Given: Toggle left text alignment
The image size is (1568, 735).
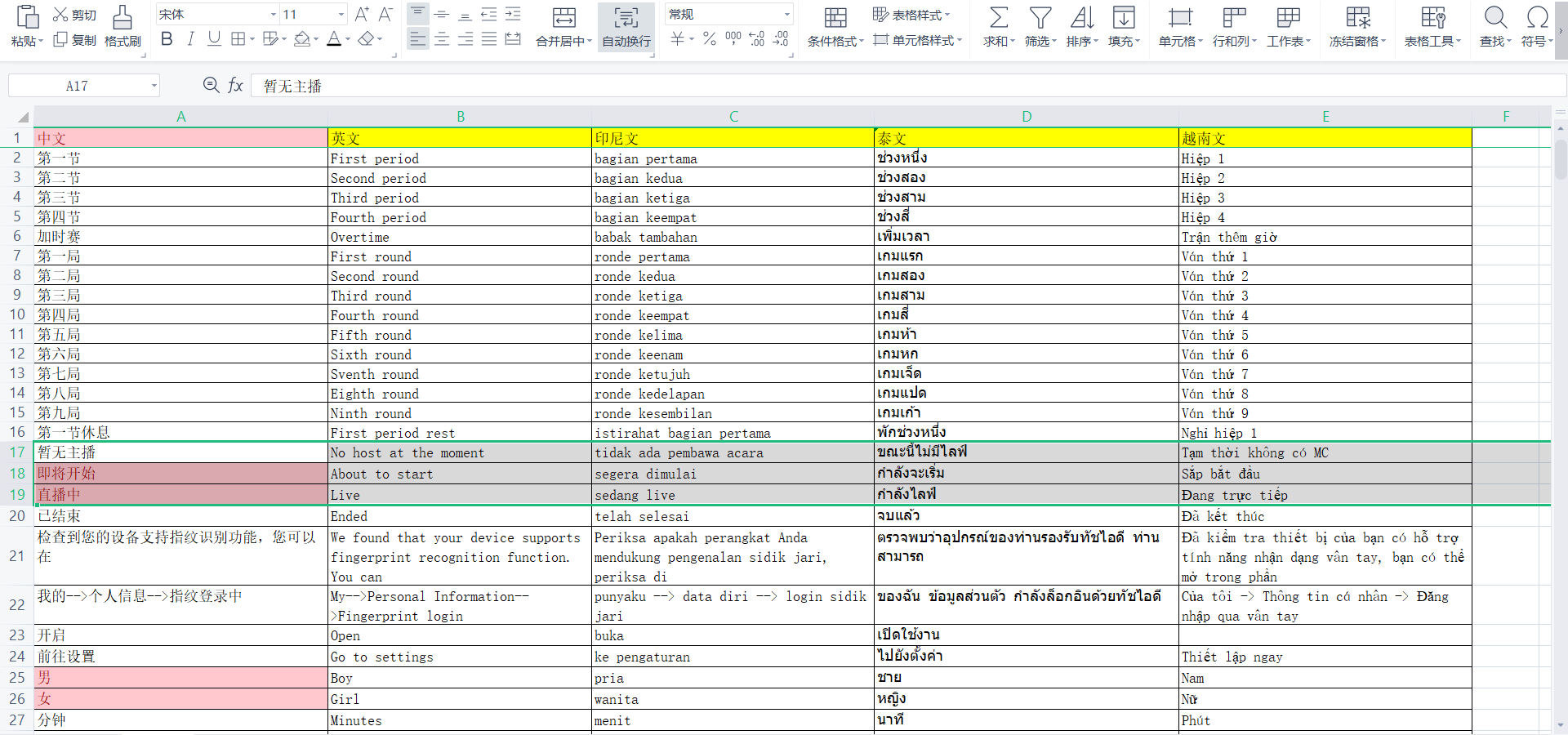Looking at the screenshot, I should [417, 38].
